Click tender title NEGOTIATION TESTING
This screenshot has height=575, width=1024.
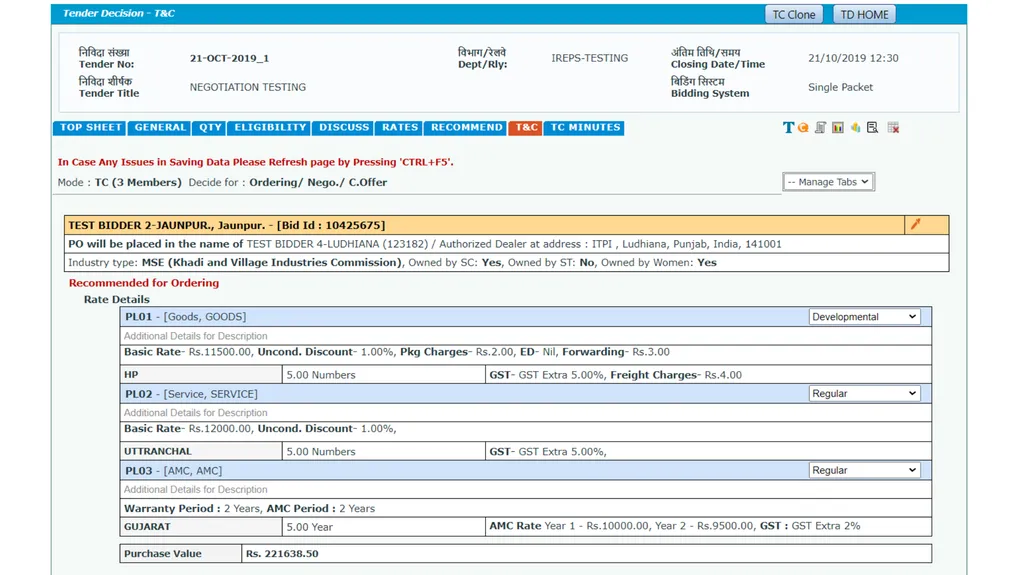click(x=248, y=87)
